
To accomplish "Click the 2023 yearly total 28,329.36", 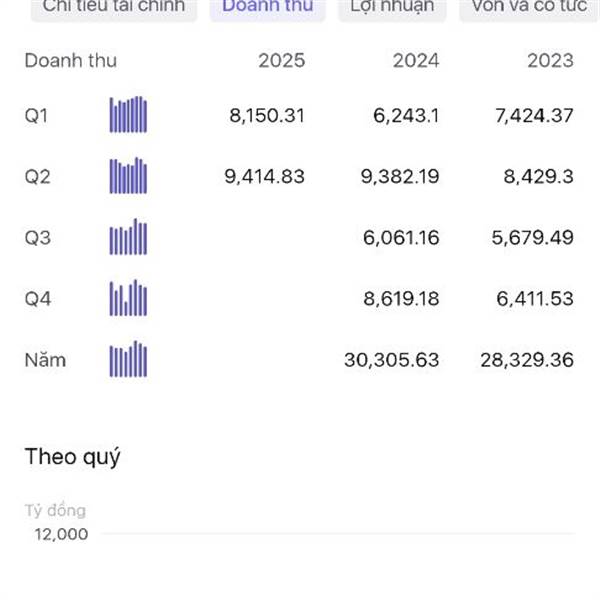I will [526, 360].
